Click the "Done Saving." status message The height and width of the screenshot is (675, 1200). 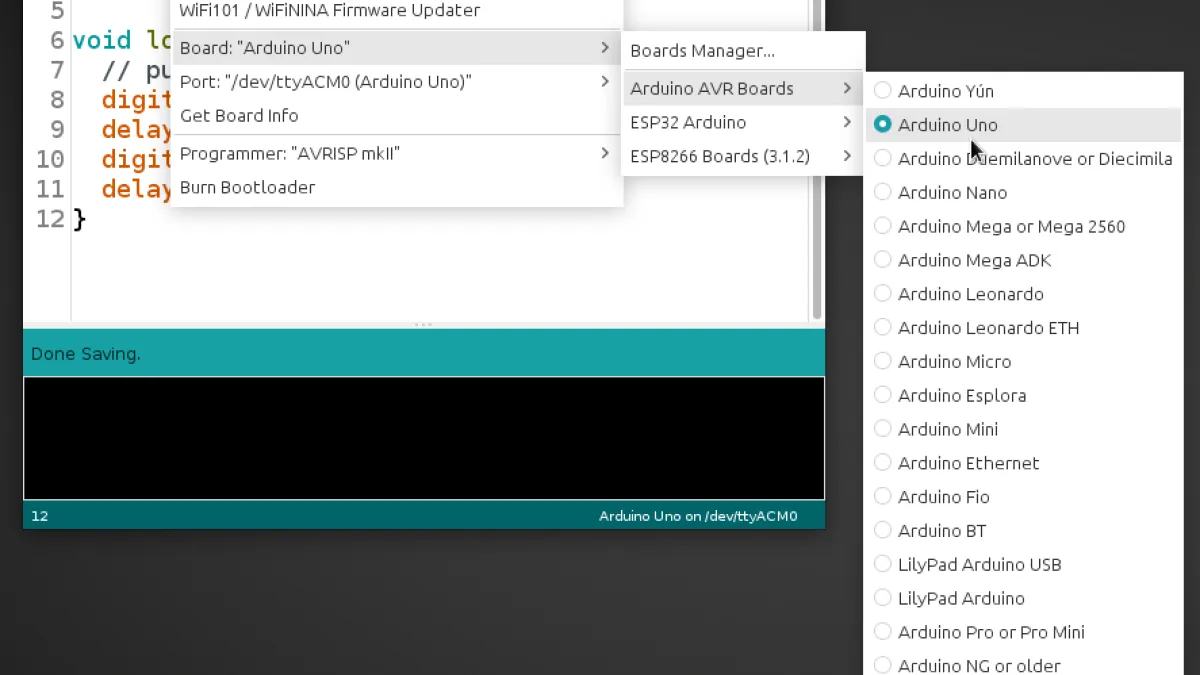pyautogui.click(x=86, y=354)
